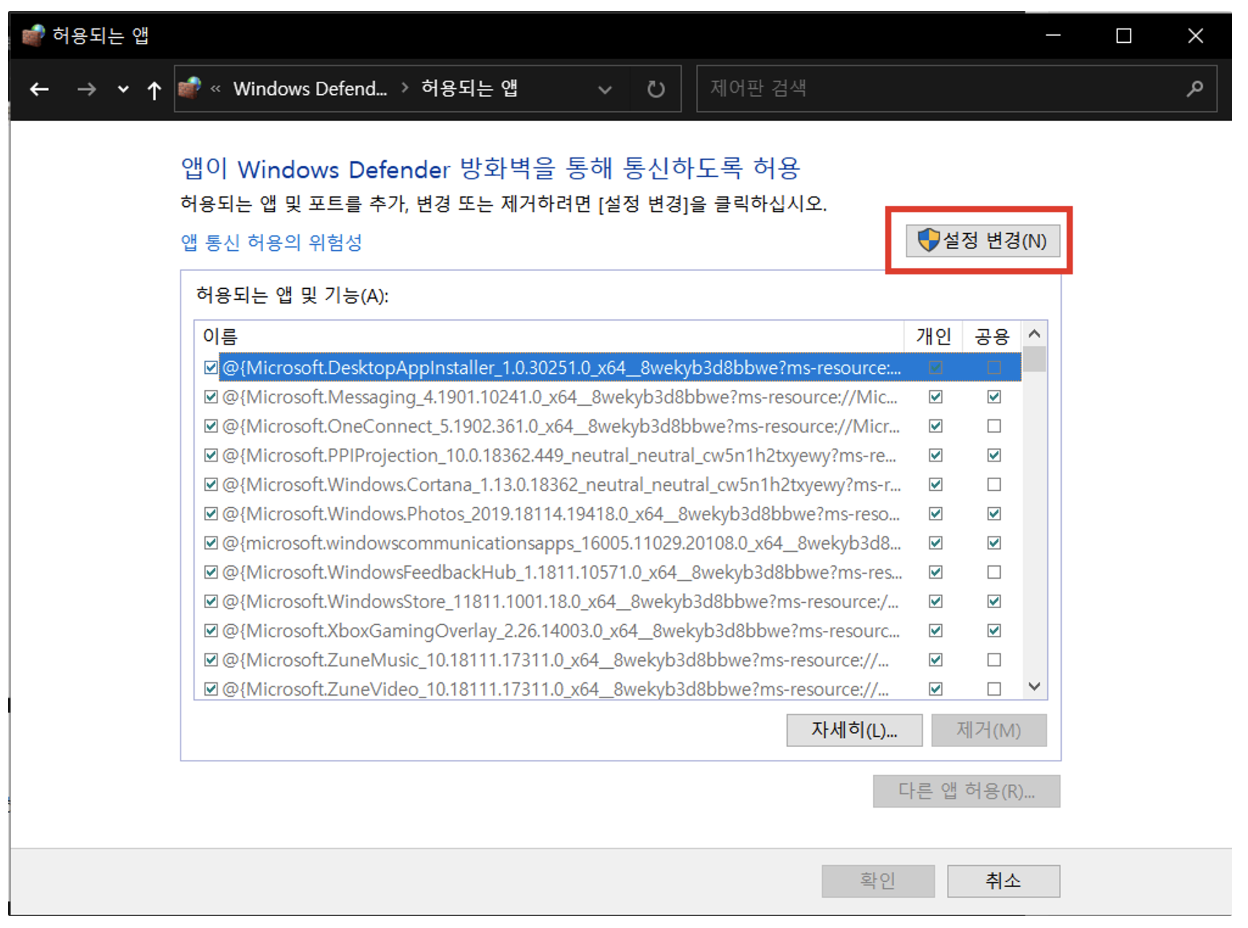Toggle Microsoft.Windows.Photos app checkbox
The image size is (1248, 928).
[210, 514]
